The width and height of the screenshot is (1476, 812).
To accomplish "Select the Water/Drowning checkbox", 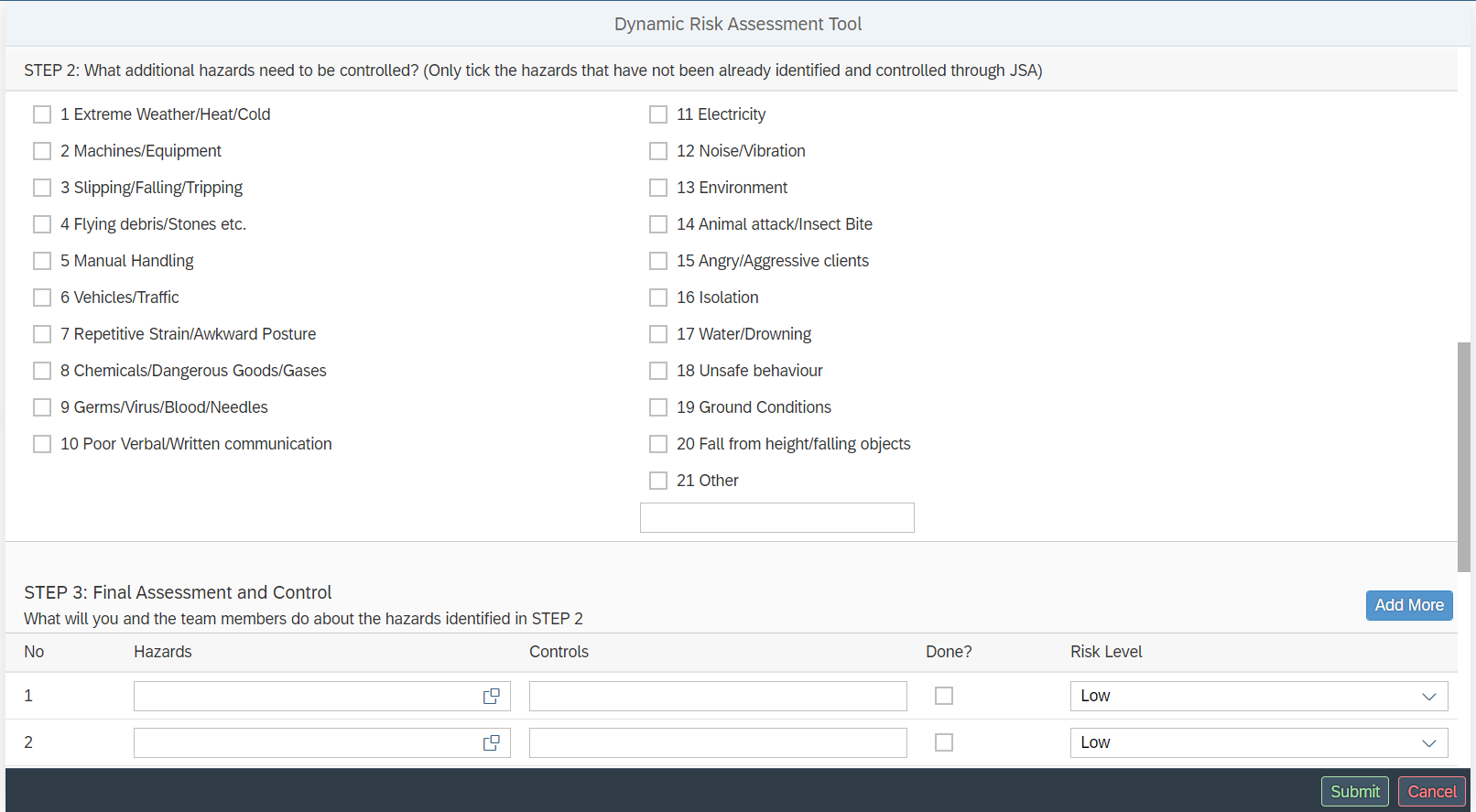I will 658,334.
